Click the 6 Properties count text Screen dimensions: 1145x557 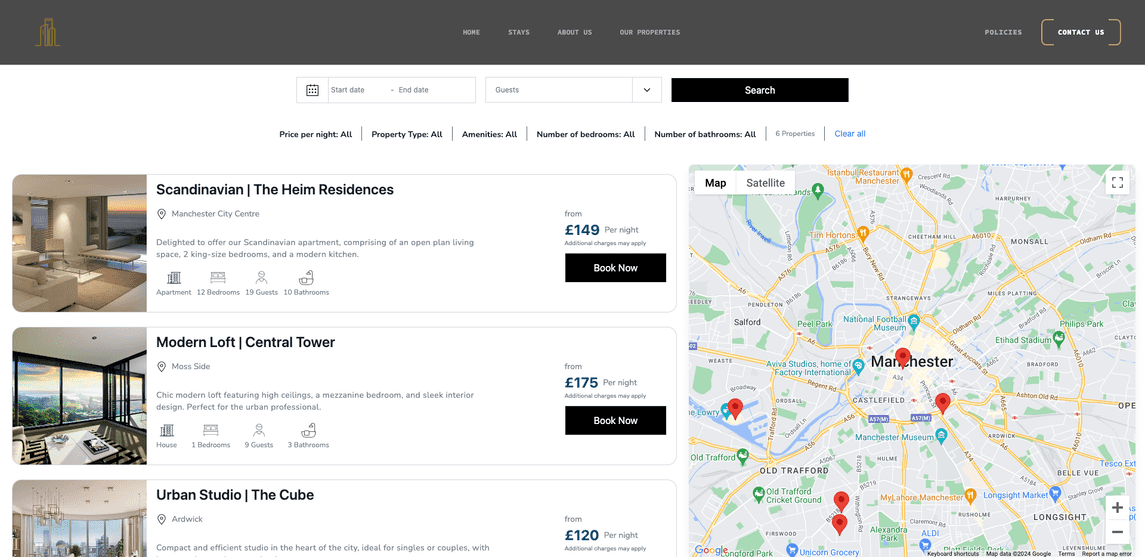[794, 134]
